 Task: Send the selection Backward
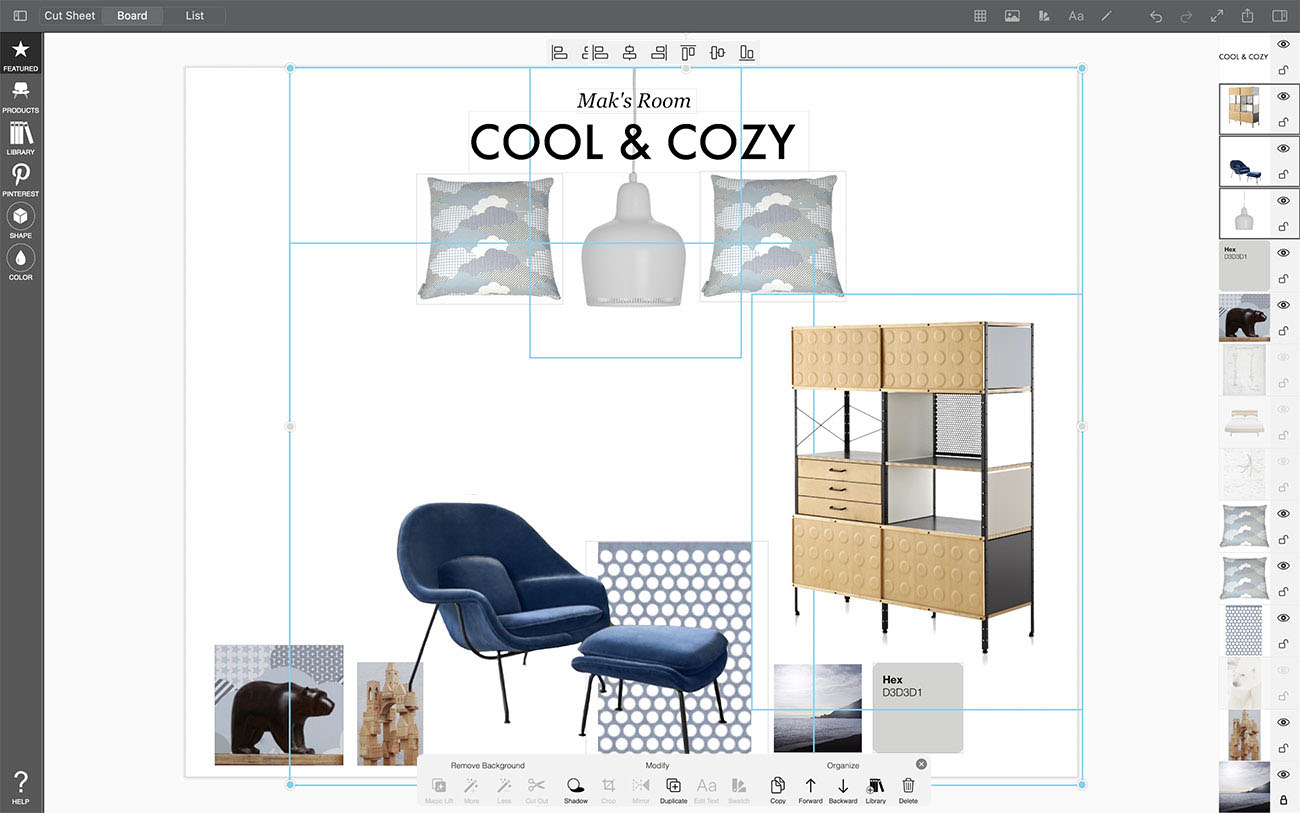tap(842, 789)
